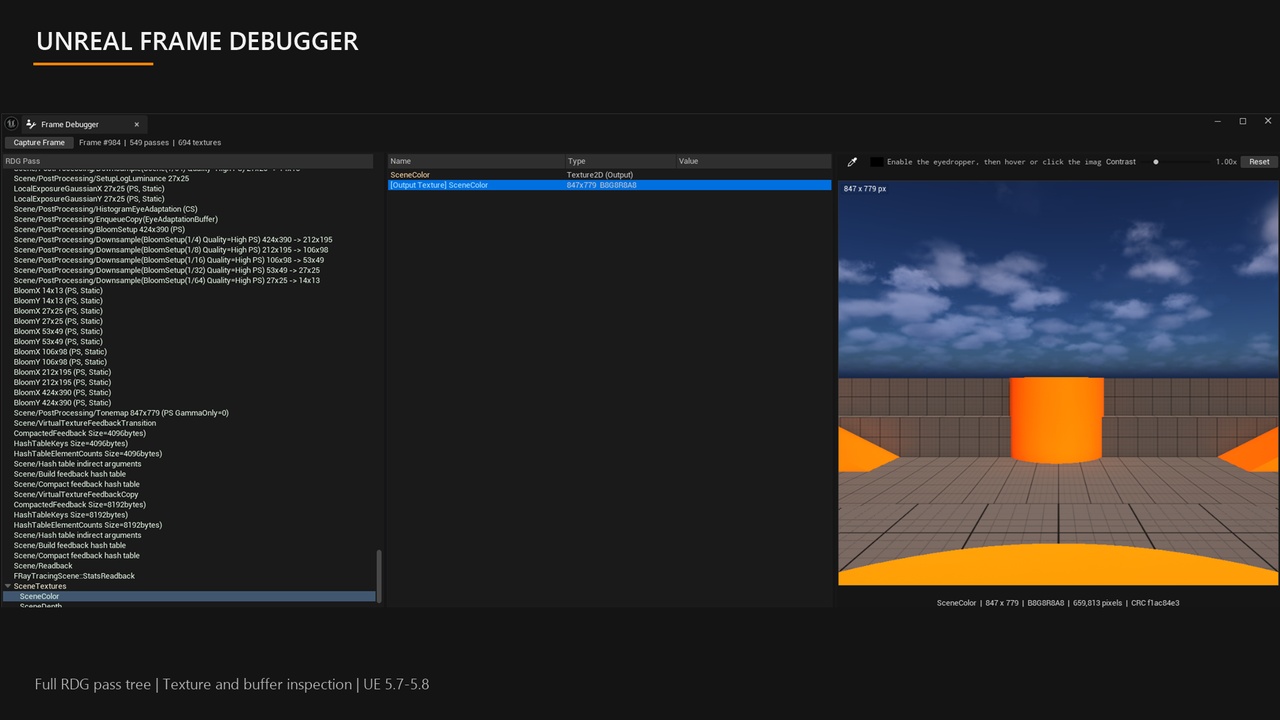Image resolution: width=1280 pixels, height=720 pixels.
Task: Click the SceneColor info status line
Action: 1058,603
